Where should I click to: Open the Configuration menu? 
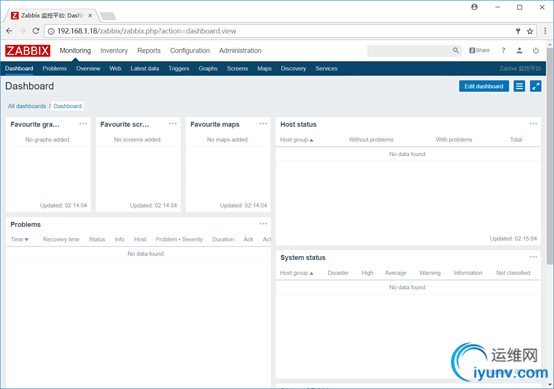click(190, 51)
